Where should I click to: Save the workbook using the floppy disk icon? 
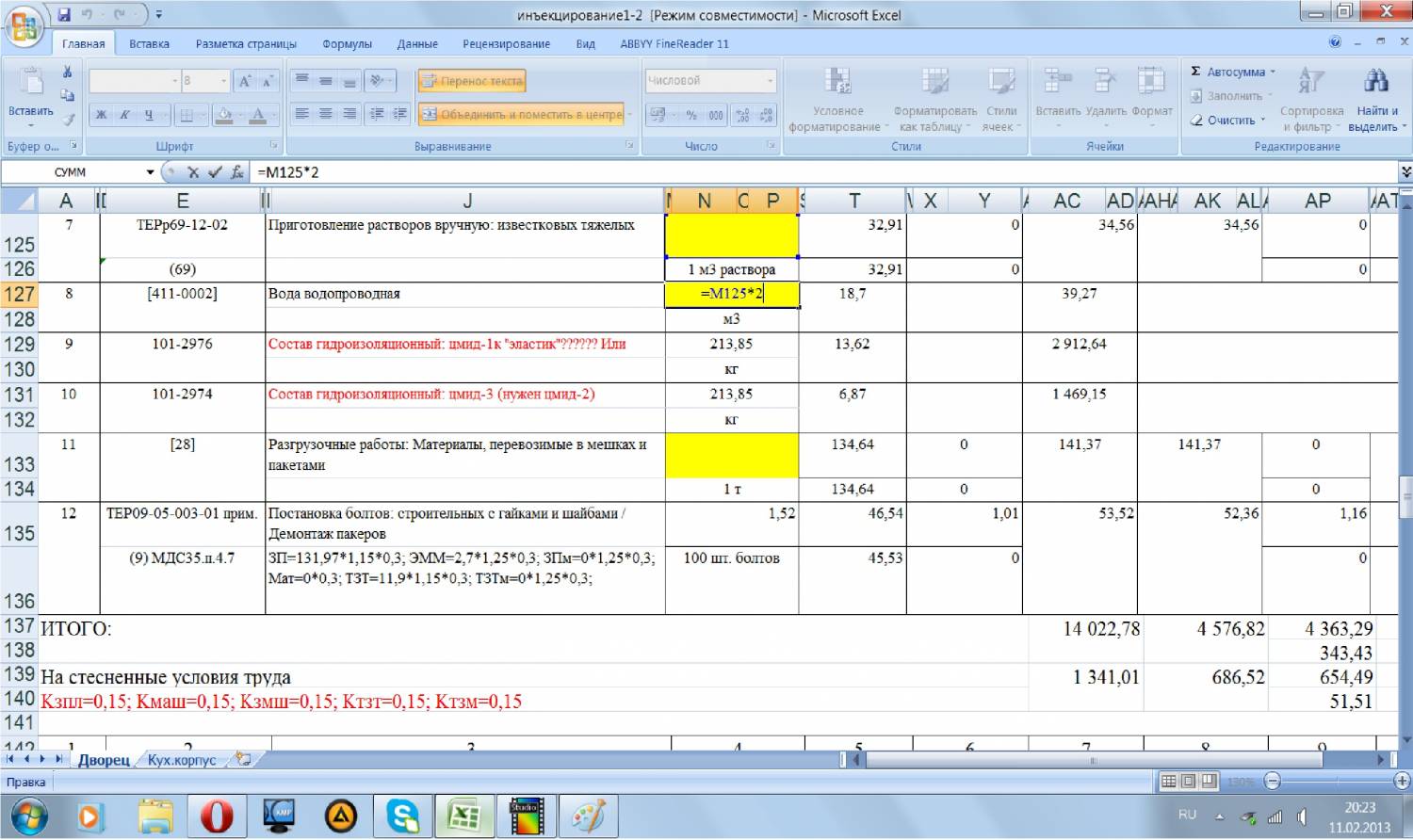click(x=64, y=14)
